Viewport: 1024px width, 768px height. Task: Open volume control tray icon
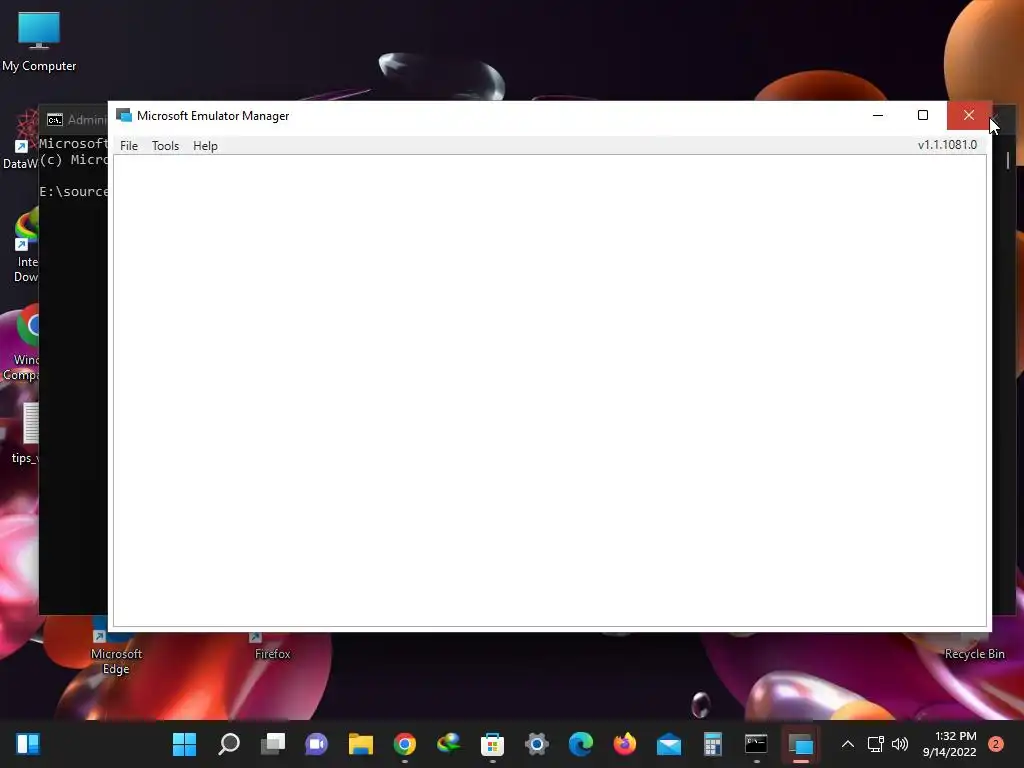point(900,744)
